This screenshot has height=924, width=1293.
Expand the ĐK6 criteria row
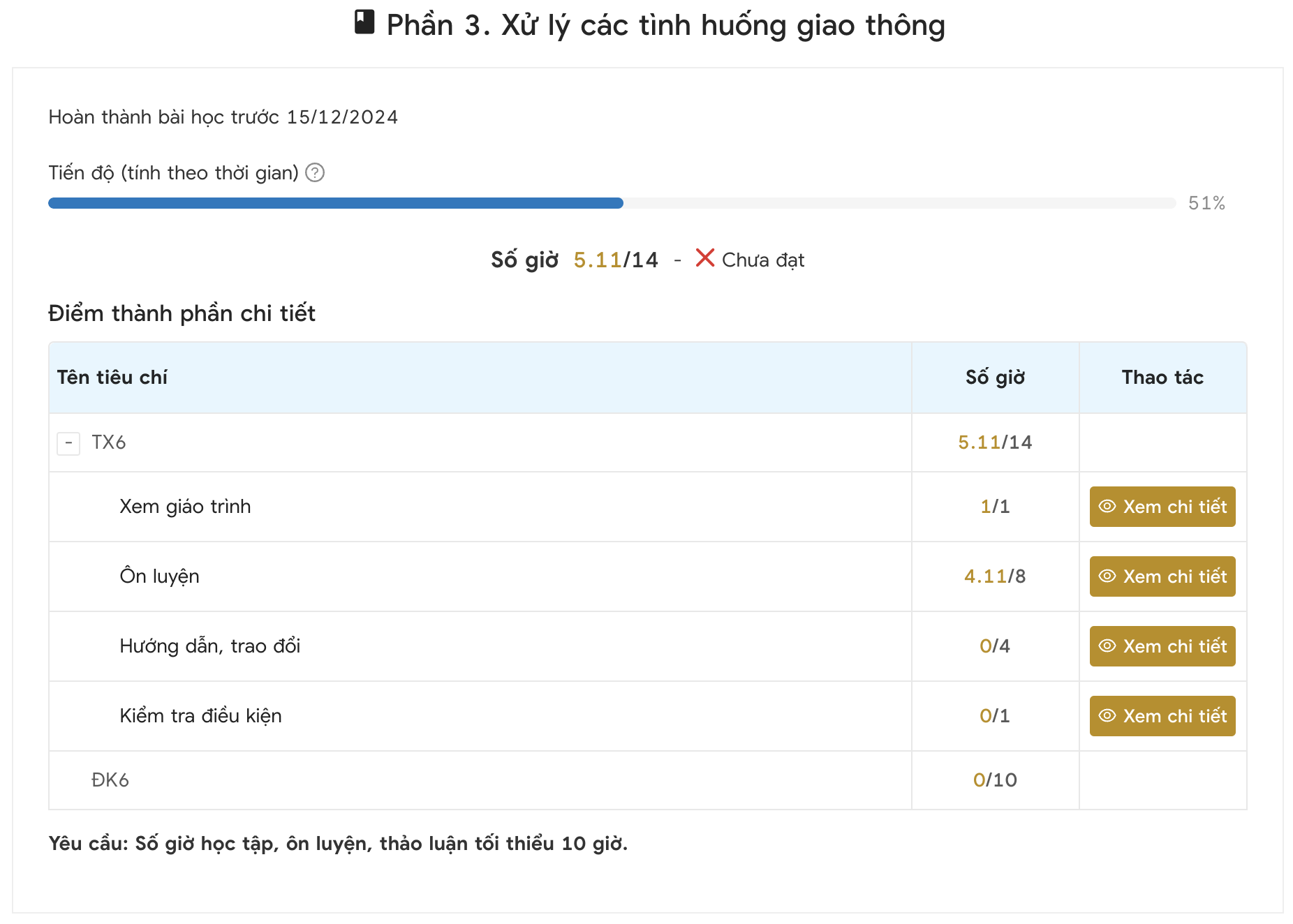point(110,780)
